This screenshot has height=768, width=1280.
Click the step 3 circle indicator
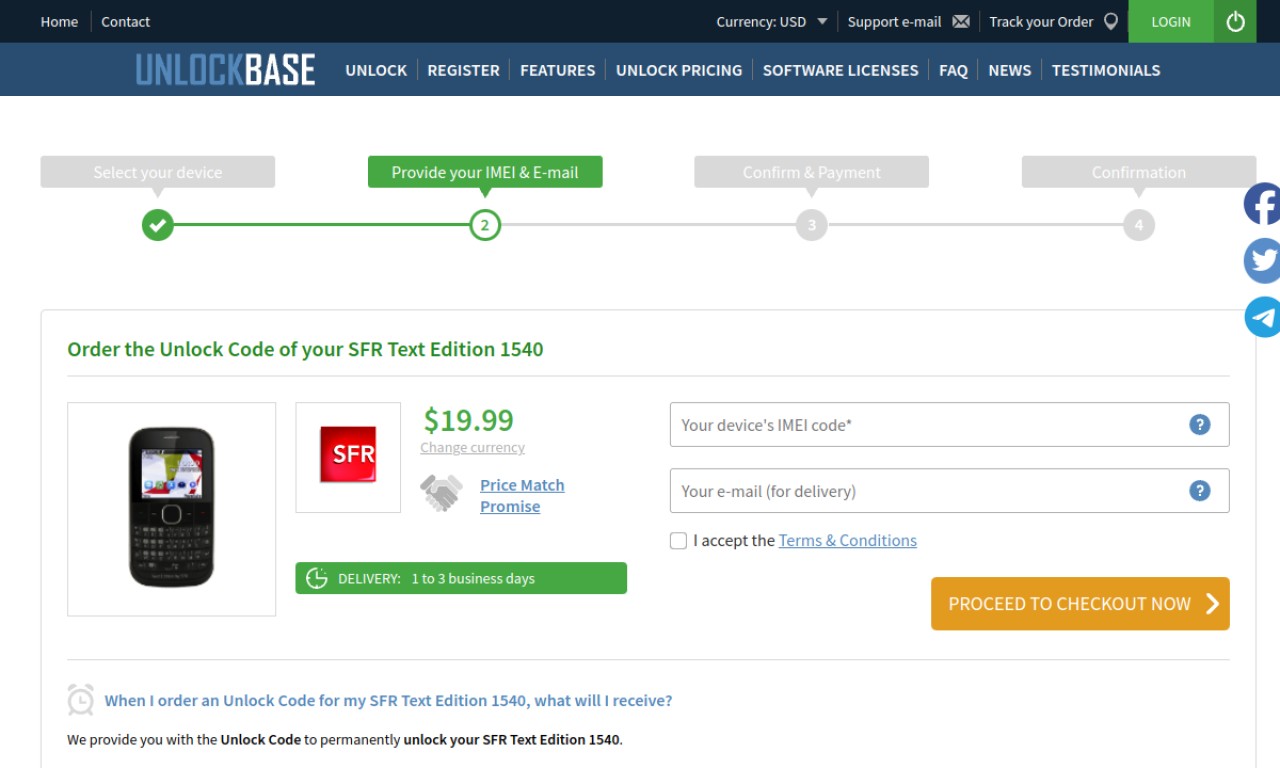coord(811,225)
